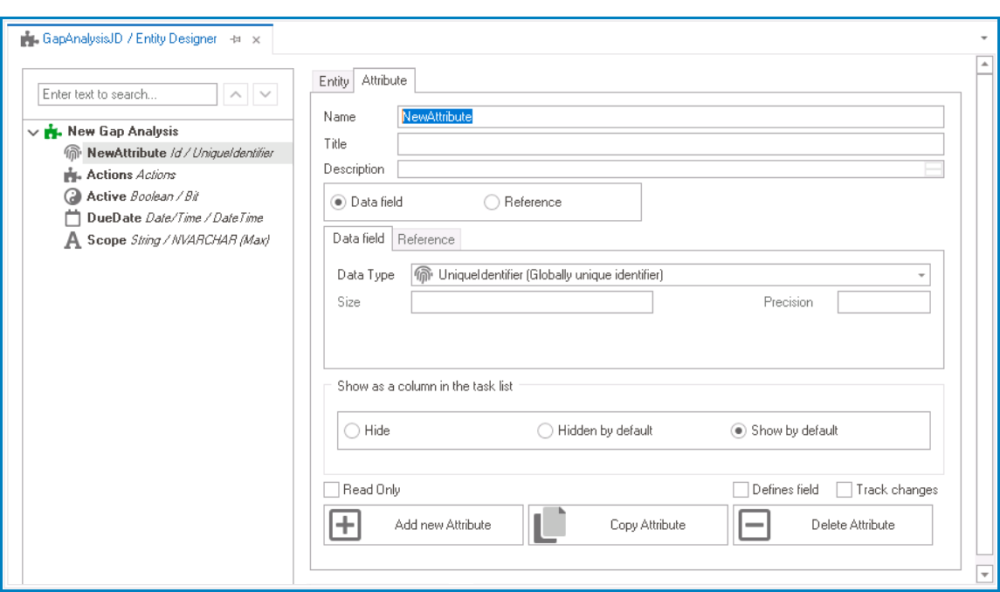Collapse the New Gap Analysis tree node
The height and width of the screenshot is (592, 1000).
click(34, 132)
